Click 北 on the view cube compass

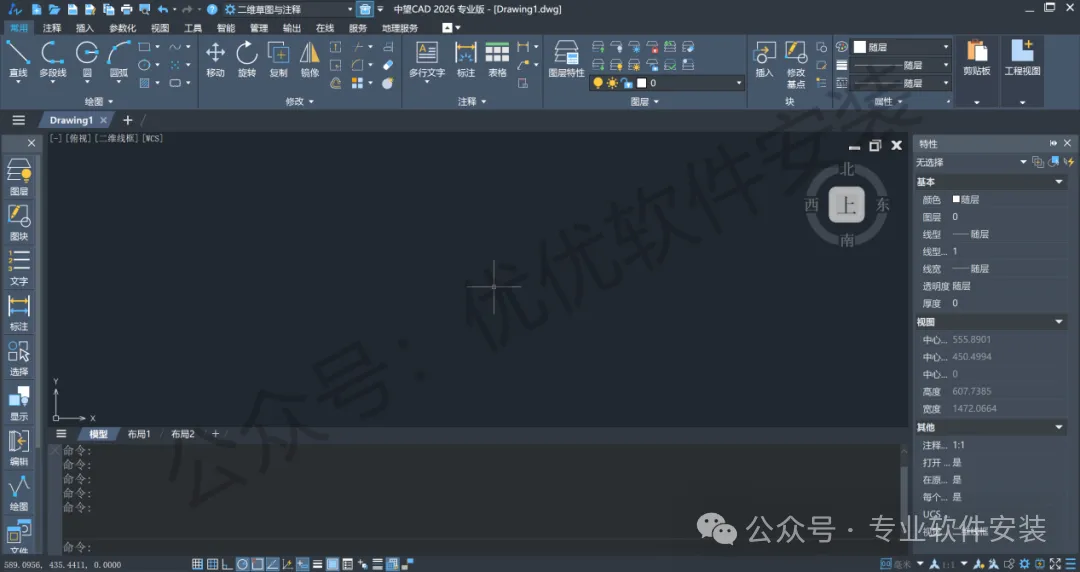click(847, 170)
